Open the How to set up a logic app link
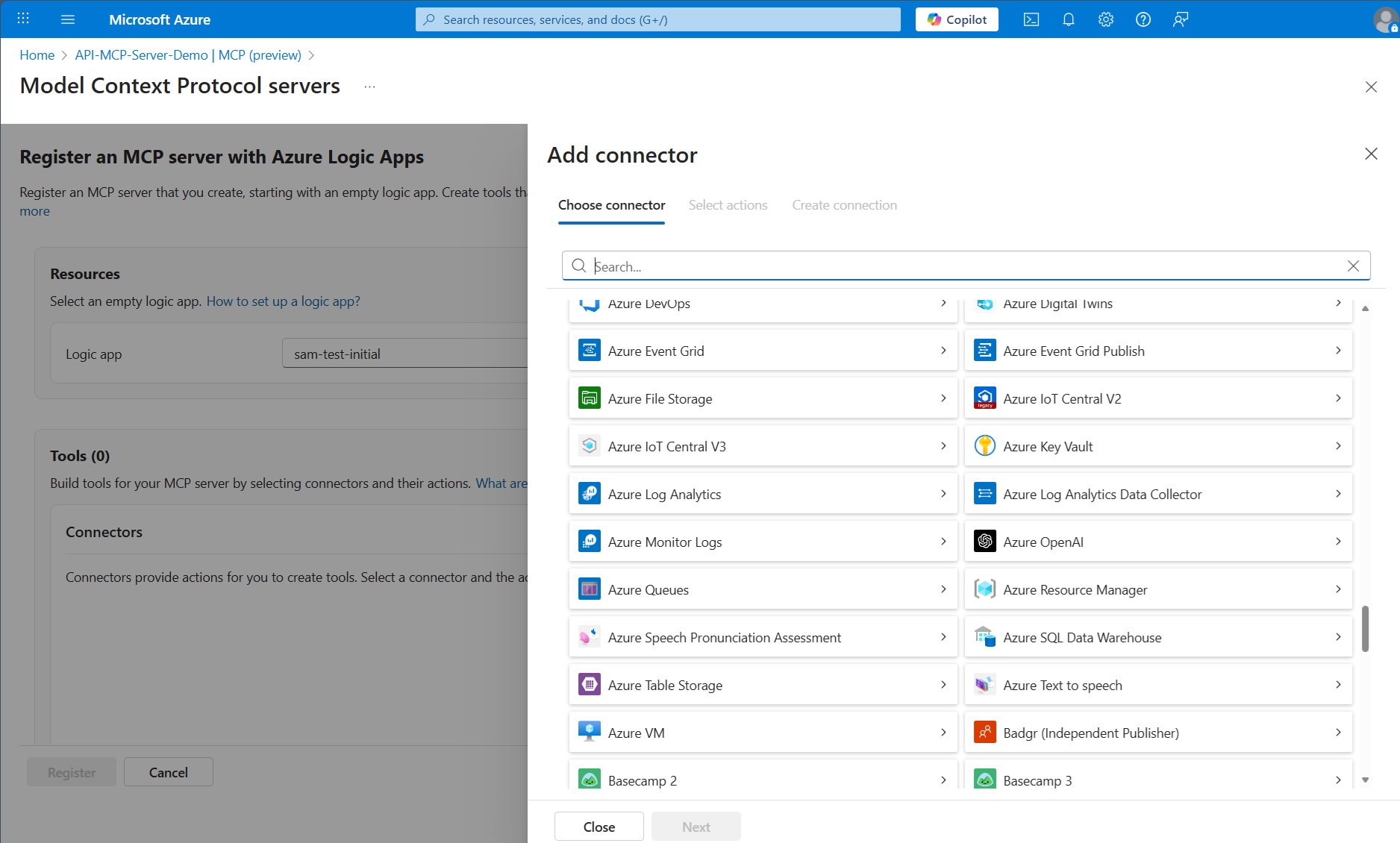Viewport: 1400px width, 843px height. (x=284, y=301)
